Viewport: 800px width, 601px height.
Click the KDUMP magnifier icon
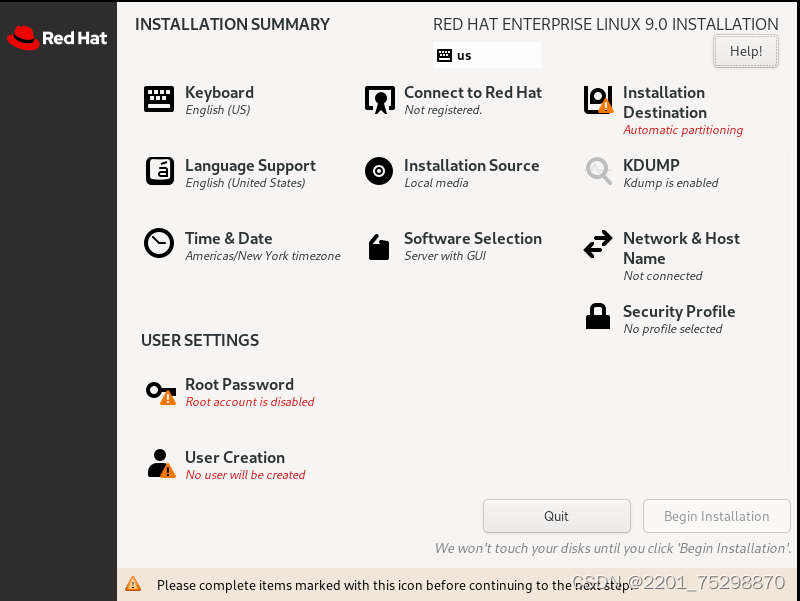pyautogui.click(x=598, y=171)
